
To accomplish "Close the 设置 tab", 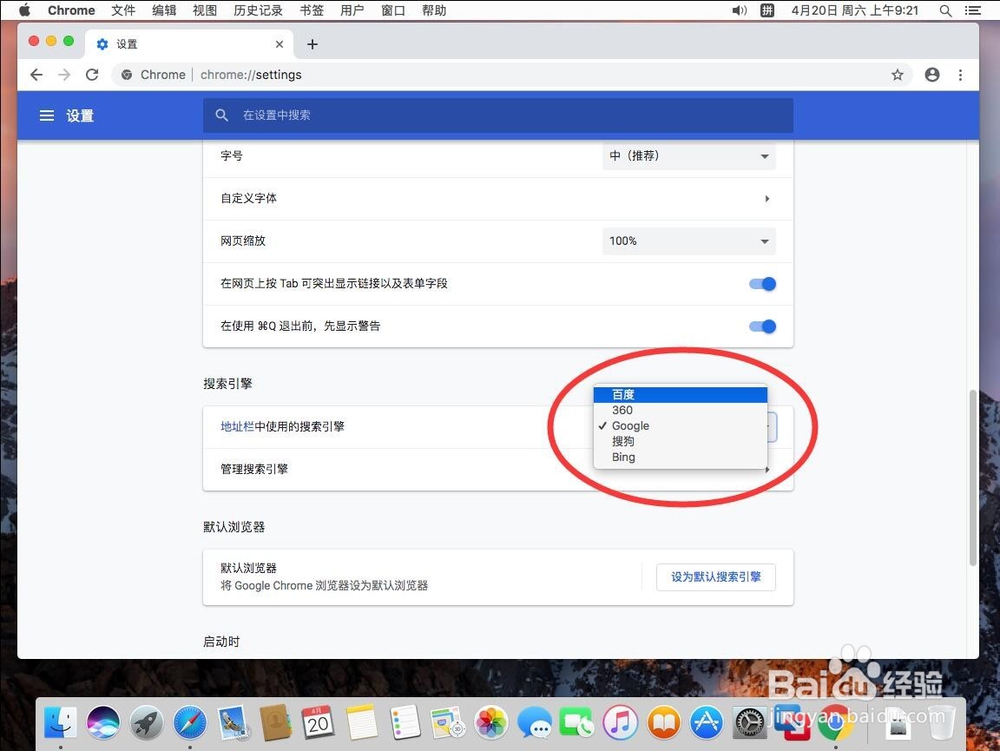I will [x=279, y=44].
